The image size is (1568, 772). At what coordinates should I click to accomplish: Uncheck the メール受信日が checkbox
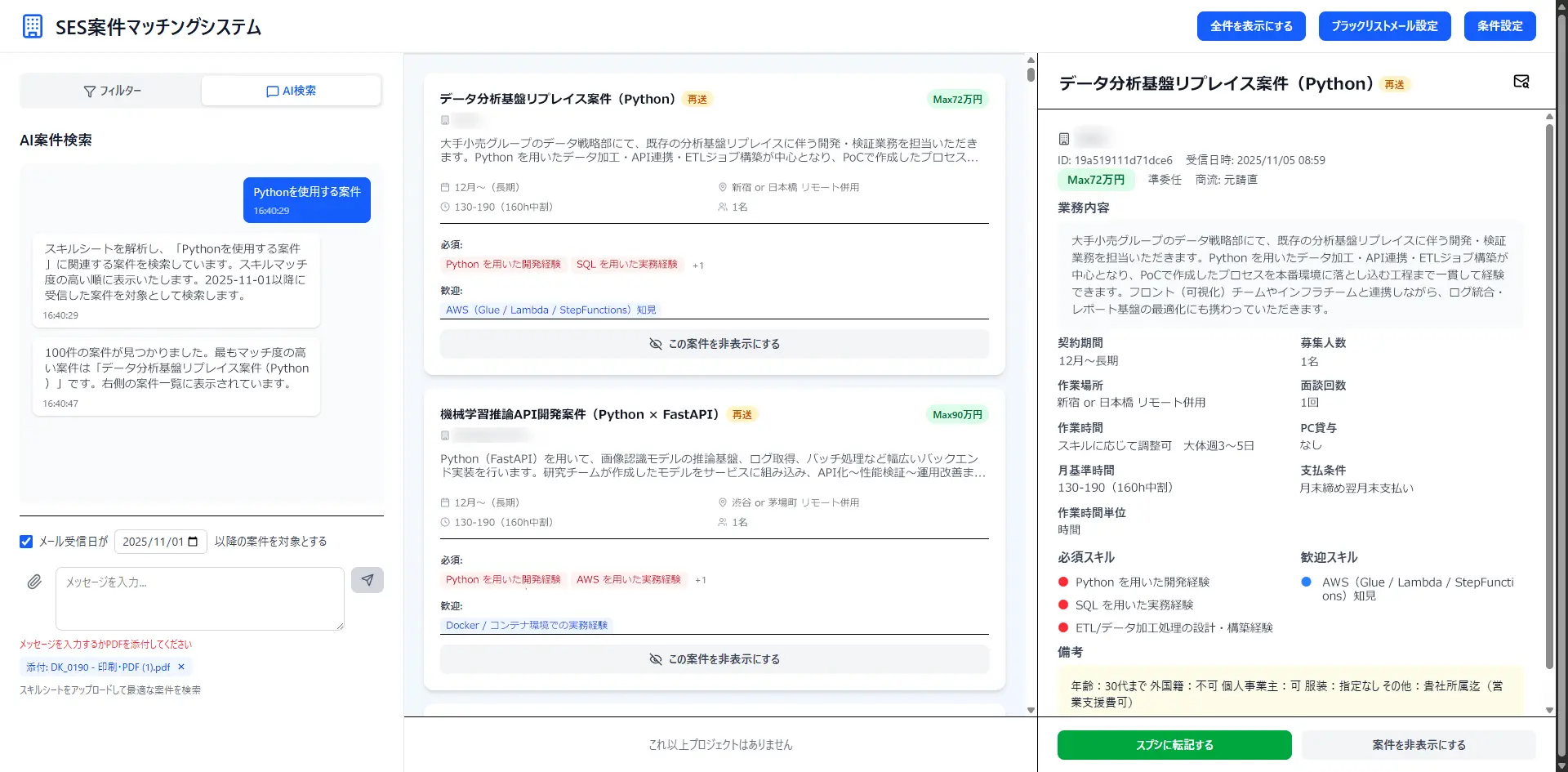click(26, 542)
